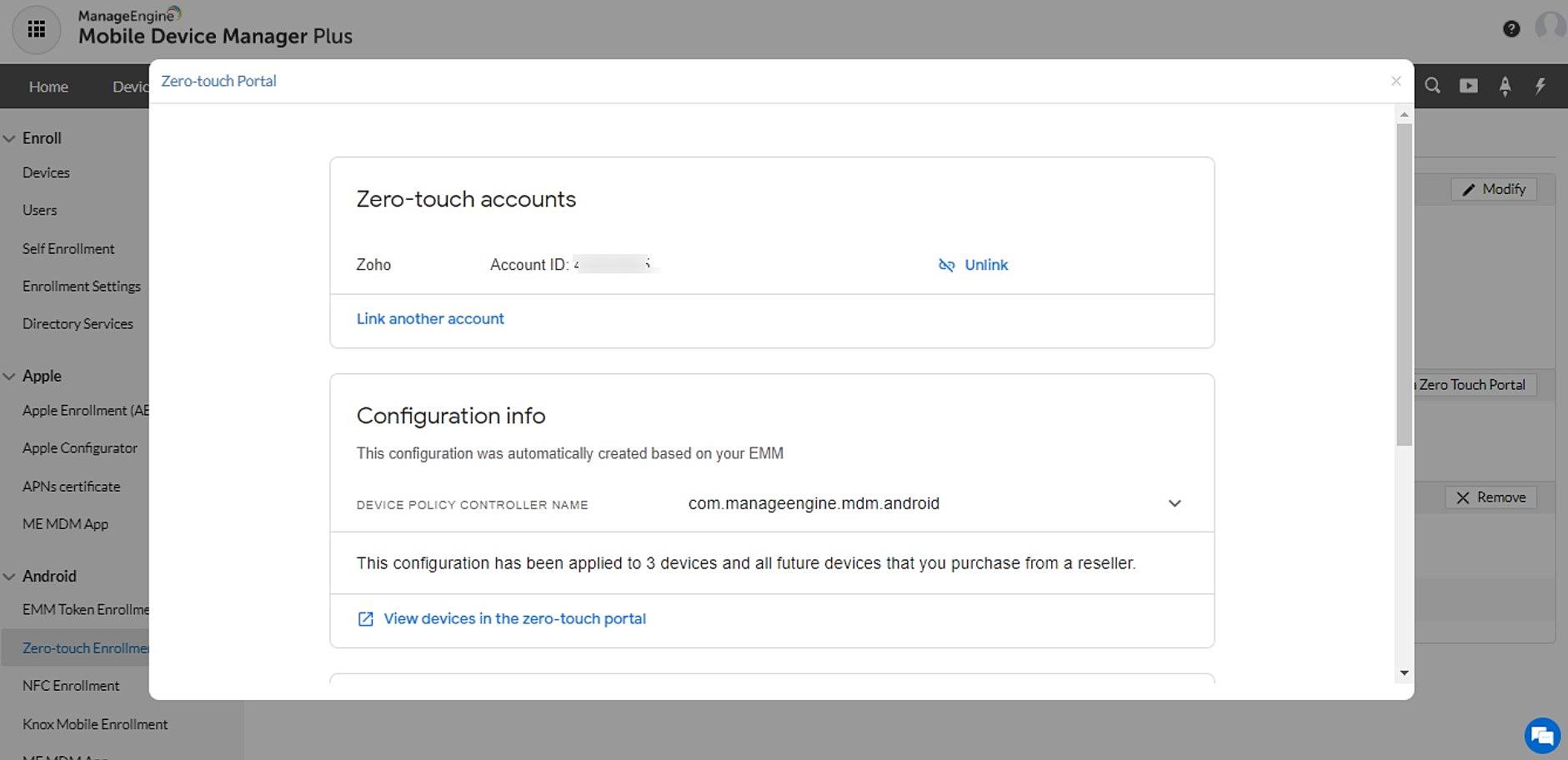Open Self Enrollment in sidebar

click(68, 248)
